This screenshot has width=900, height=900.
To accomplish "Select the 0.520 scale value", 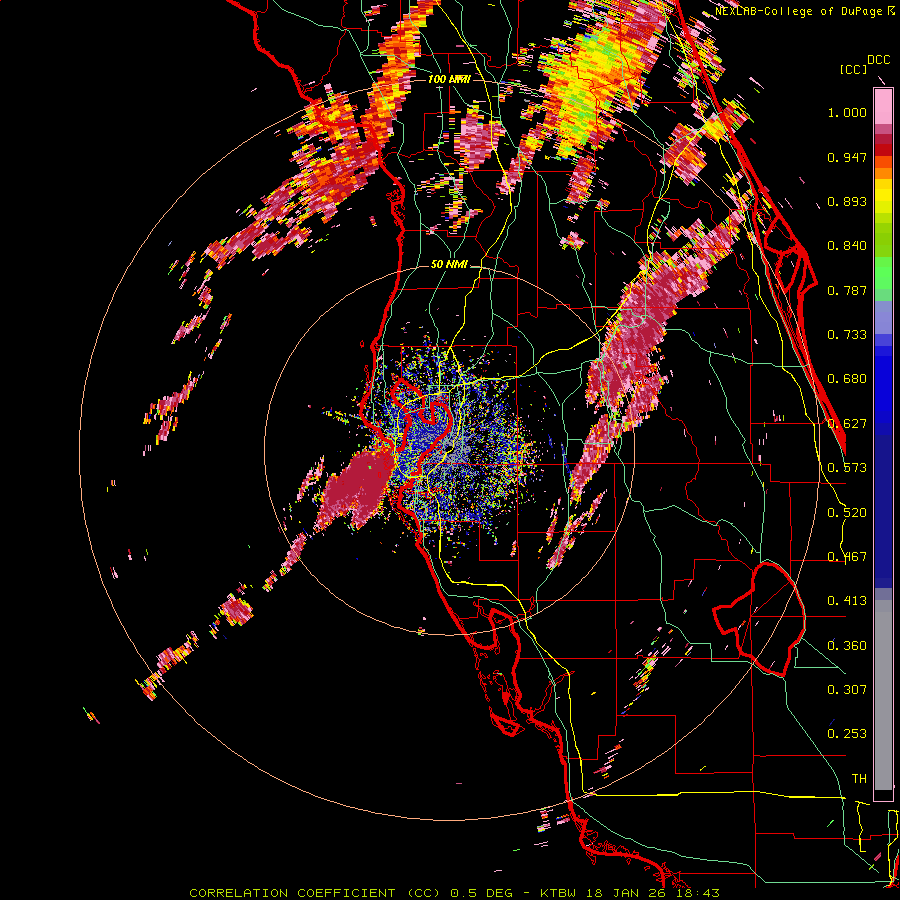I will (847, 513).
